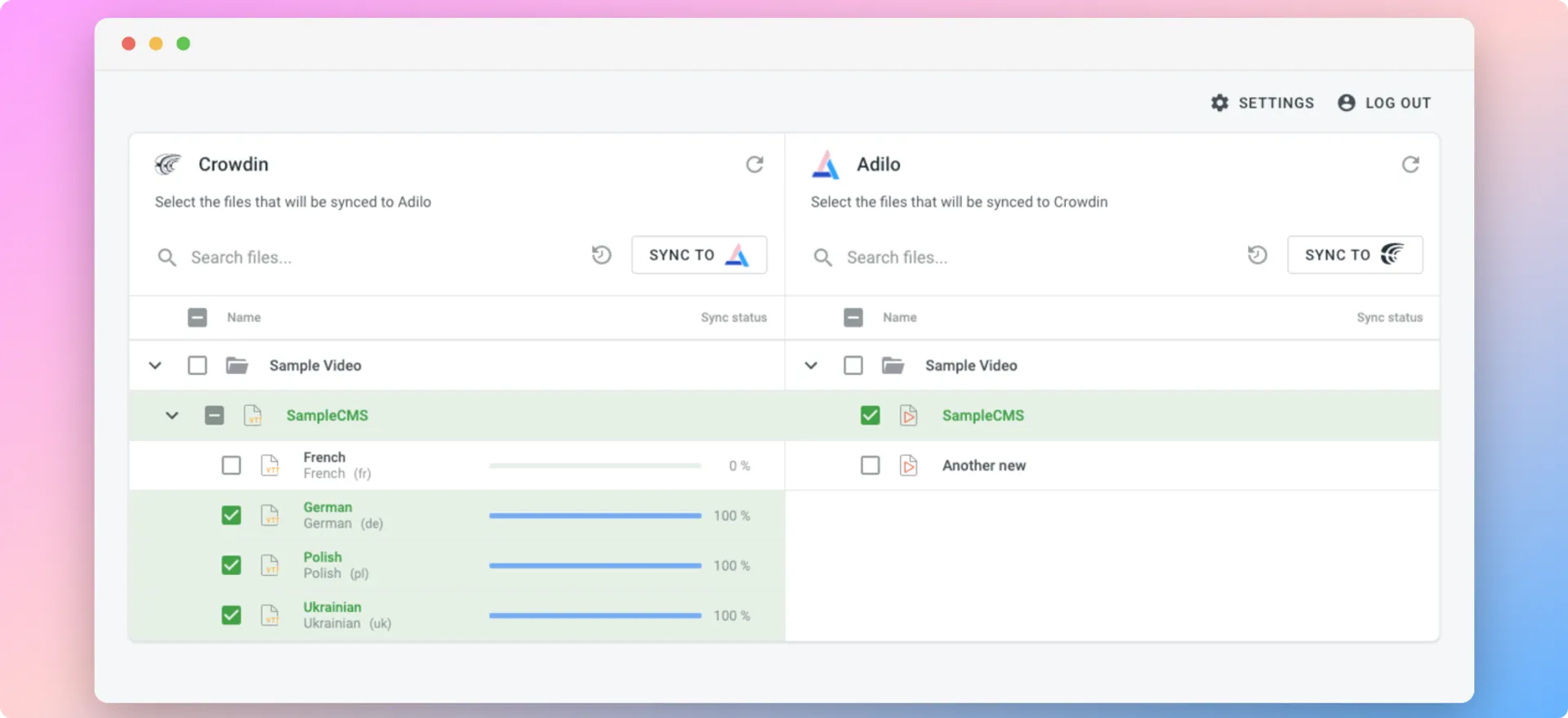Toggle select-all checkbox in Crowdin header
Viewport: 1568px width, 718px height.
[x=198, y=317]
